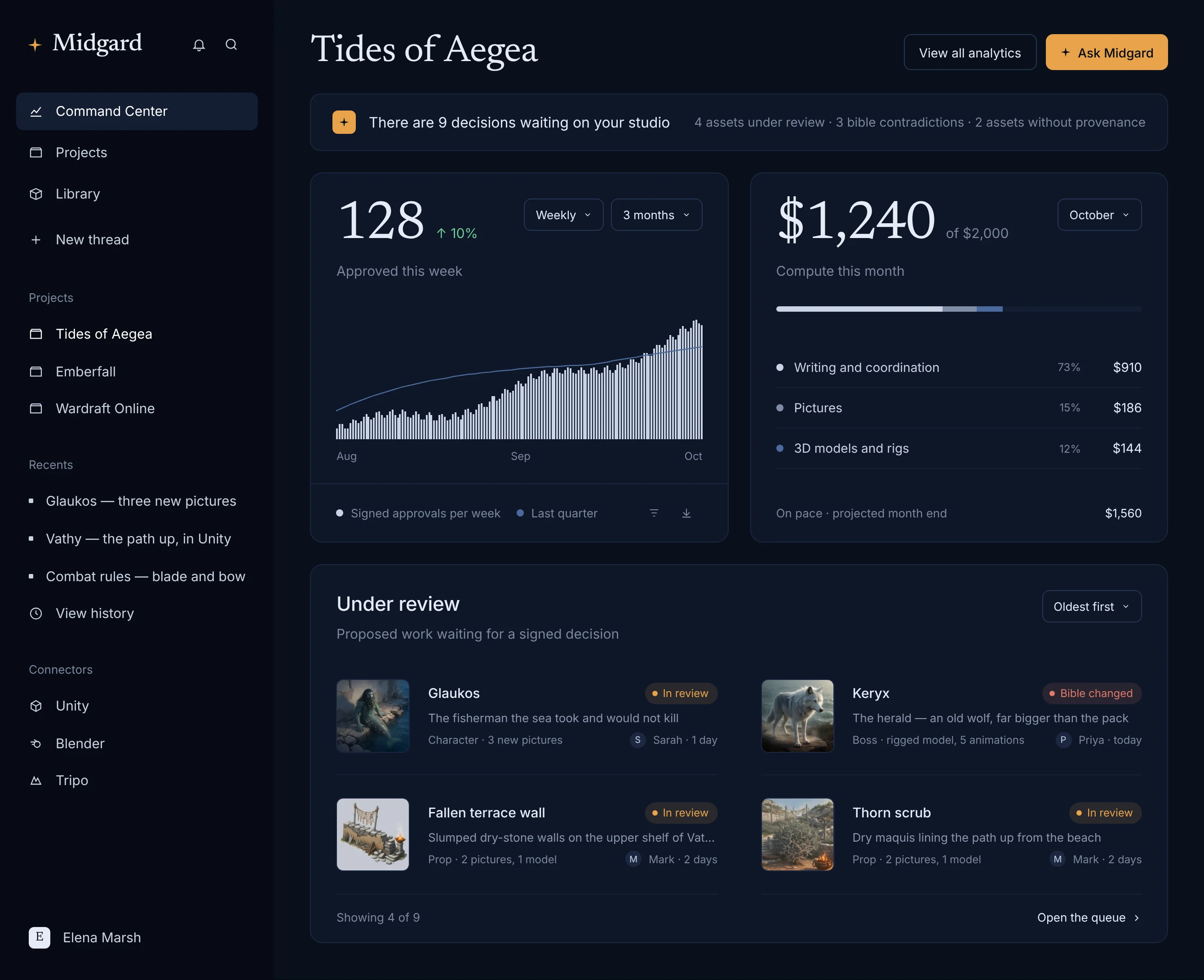Image resolution: width=1204 pixels, height=980 pixels.
Task: Click the search magnifier icon
Action: [x=231, y=44]
